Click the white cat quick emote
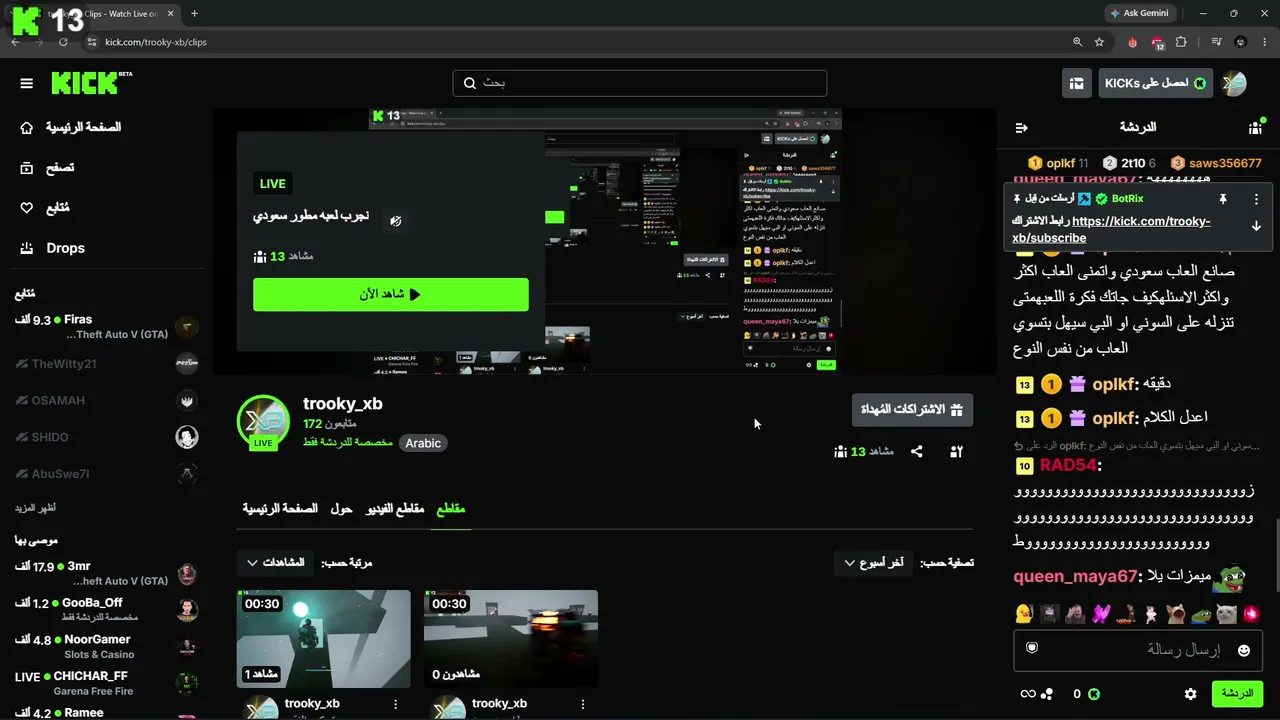The height and width of the screenshot is (720, 1280). pyautogui.click(x=1226, y=614)
